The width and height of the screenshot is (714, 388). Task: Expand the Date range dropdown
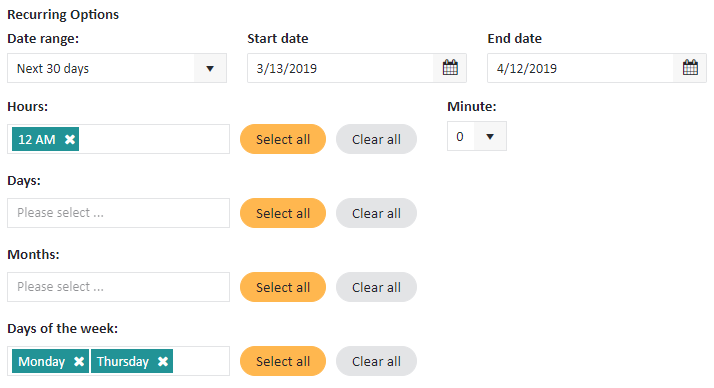tap(210, 68)
